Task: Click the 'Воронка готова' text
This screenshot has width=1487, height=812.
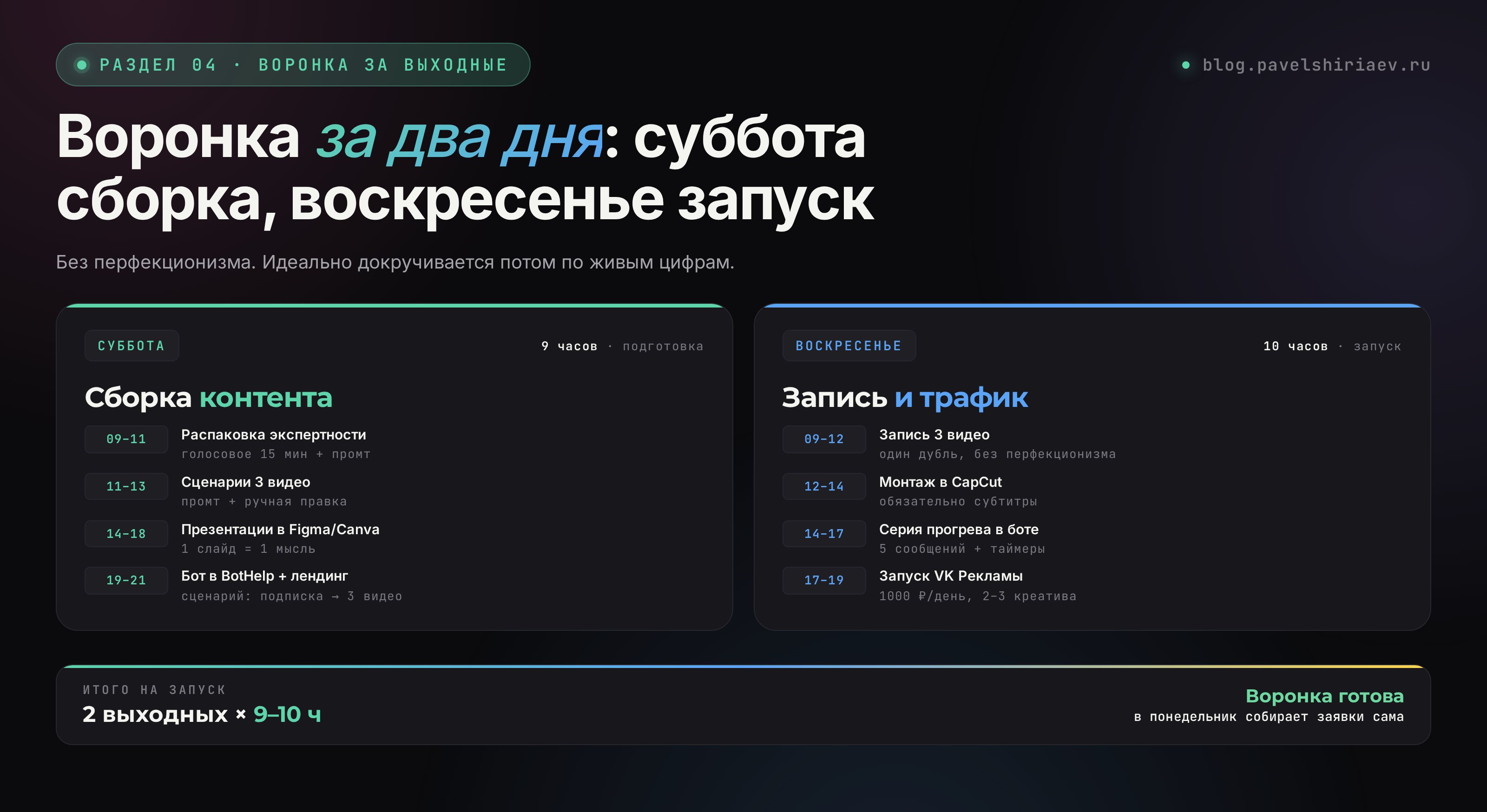Action: (1324, 696)
